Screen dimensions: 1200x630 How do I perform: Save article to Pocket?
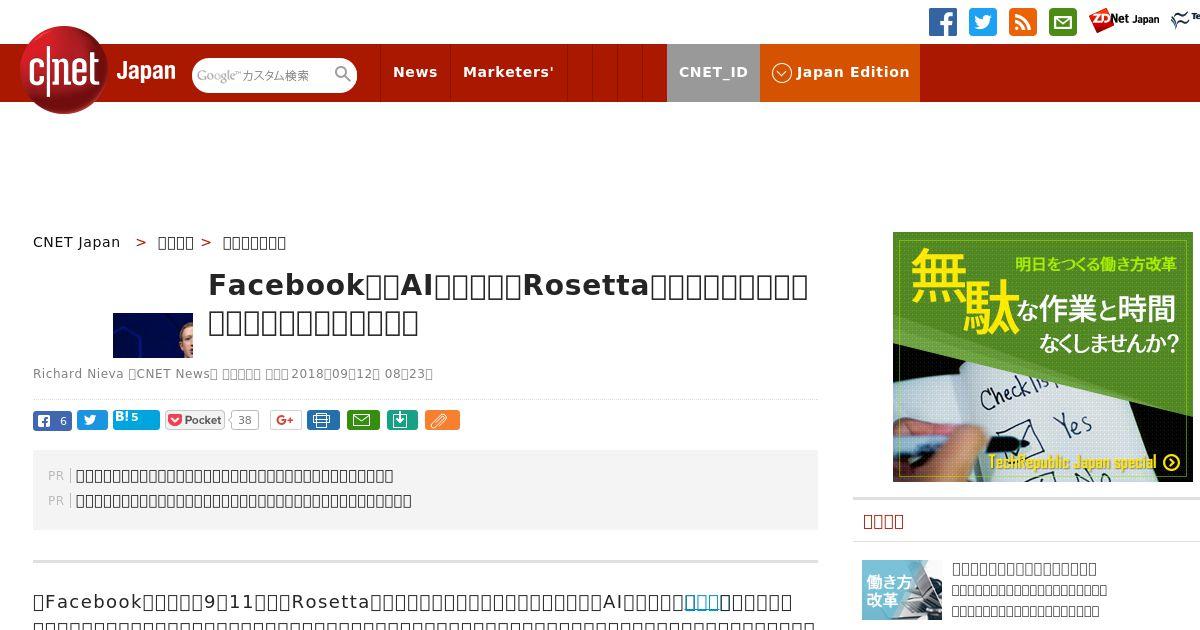click(x=195, y=420)
